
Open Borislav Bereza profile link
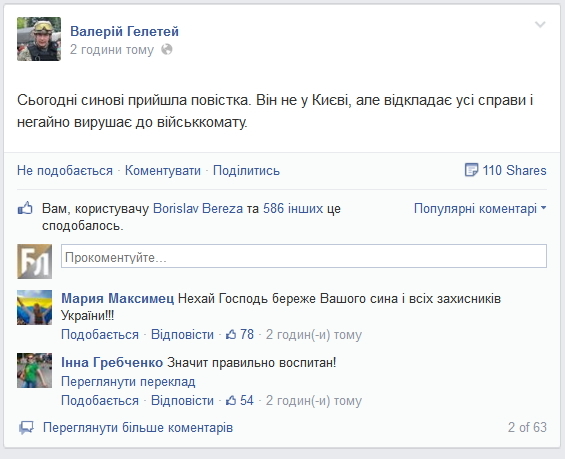pos(198,209)
